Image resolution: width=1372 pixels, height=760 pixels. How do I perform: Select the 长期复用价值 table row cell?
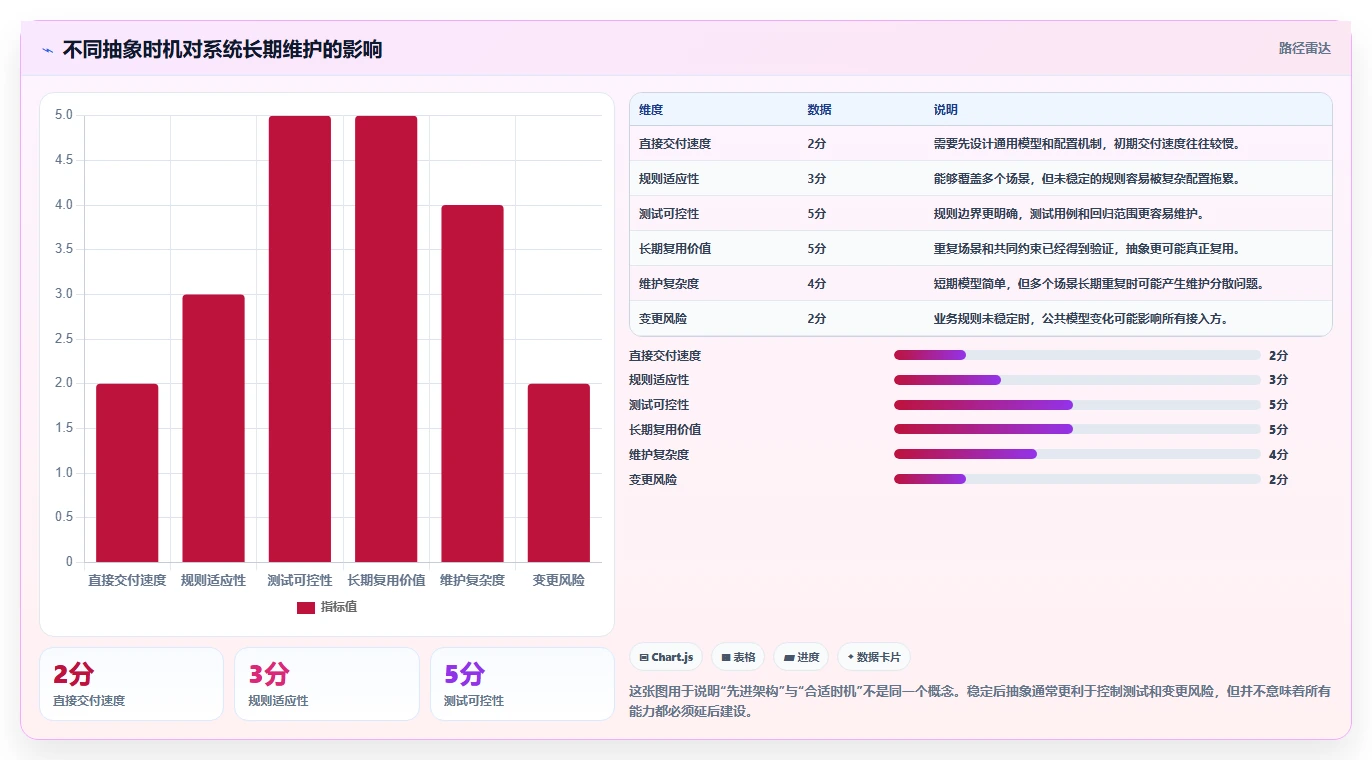click(675, 249)
